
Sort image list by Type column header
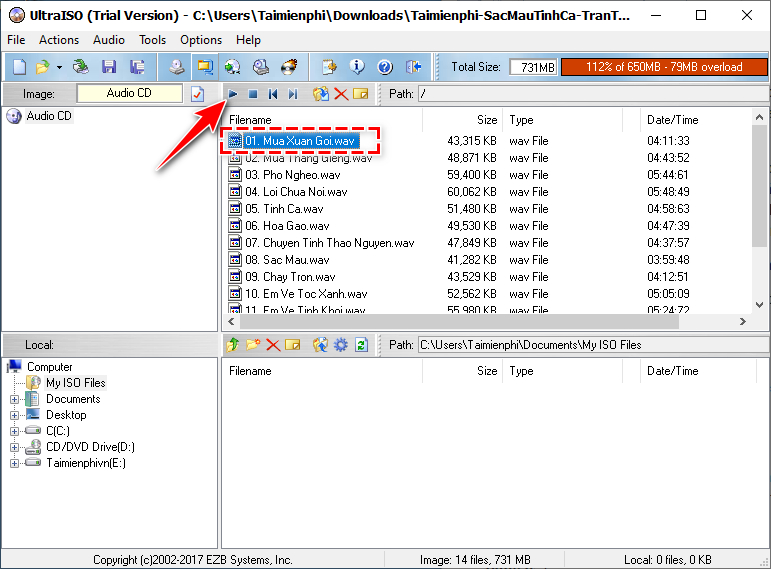(563, 120)
